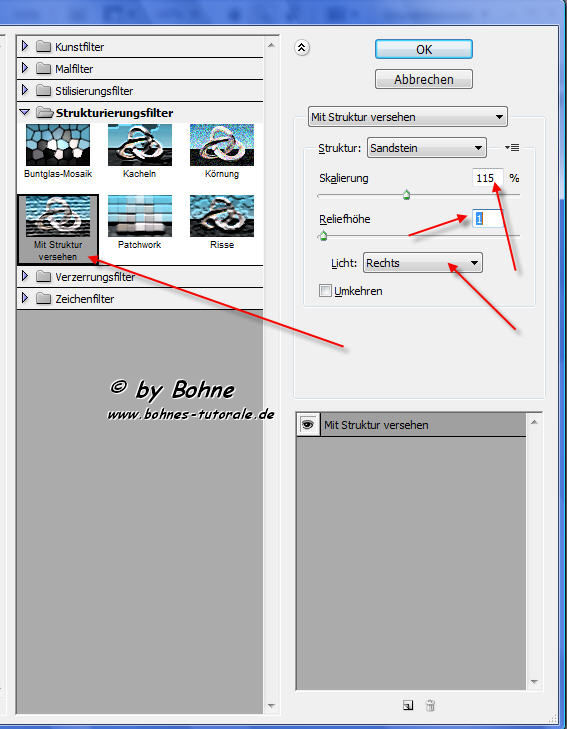Click the new effect layer icon

(408, 705)
